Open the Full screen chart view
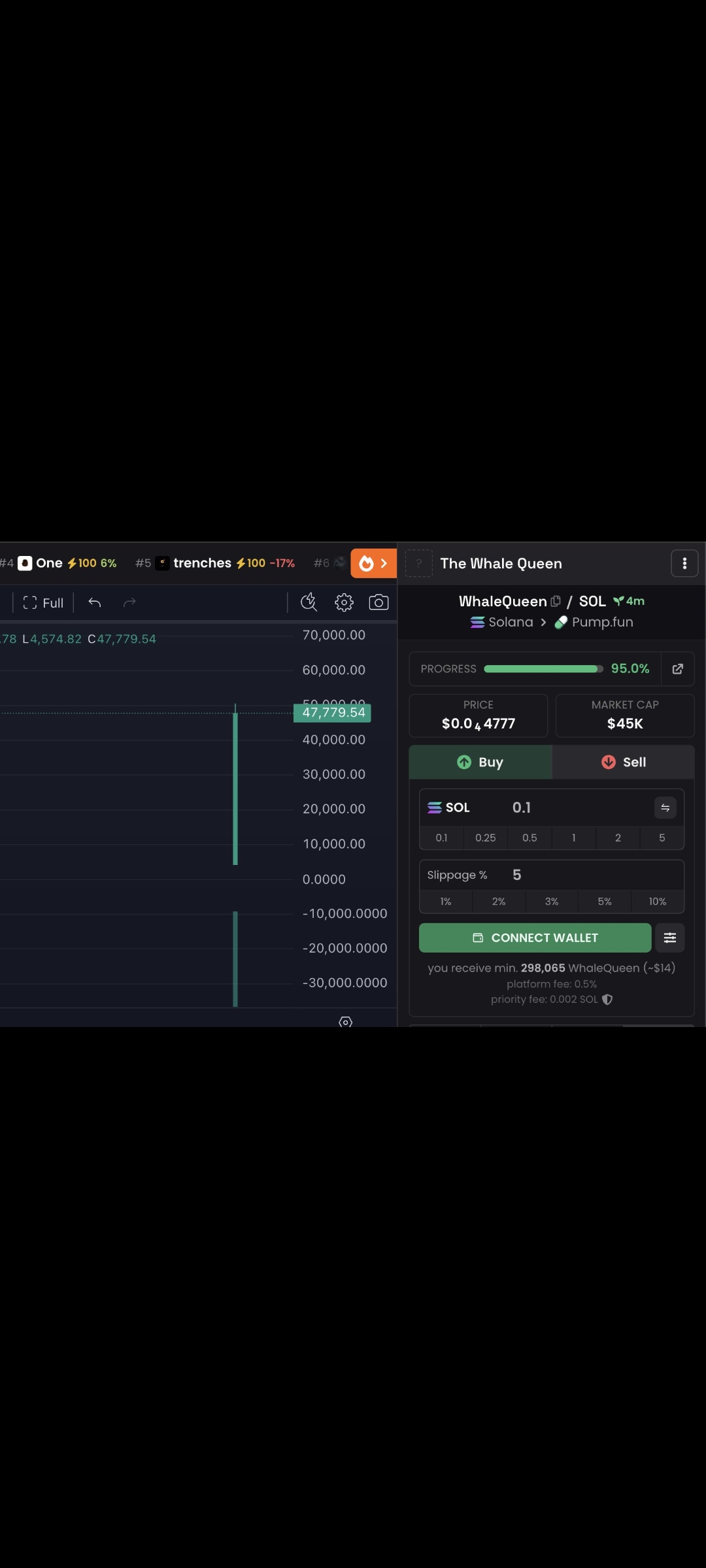 (x=43, y=602)
